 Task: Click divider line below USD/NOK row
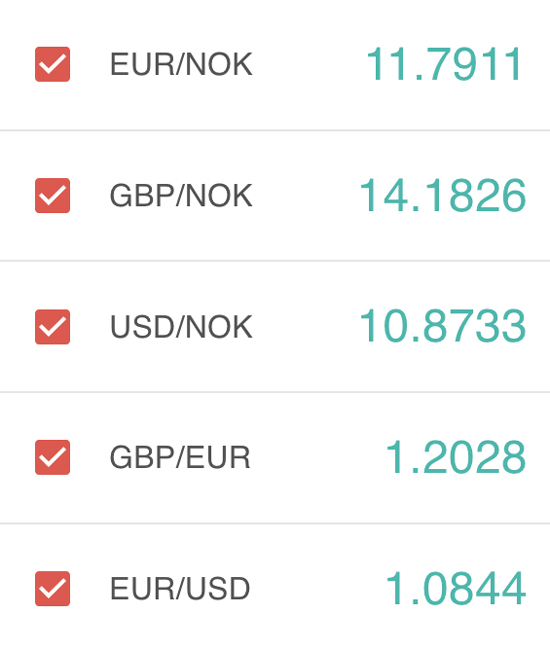point(275,392)
